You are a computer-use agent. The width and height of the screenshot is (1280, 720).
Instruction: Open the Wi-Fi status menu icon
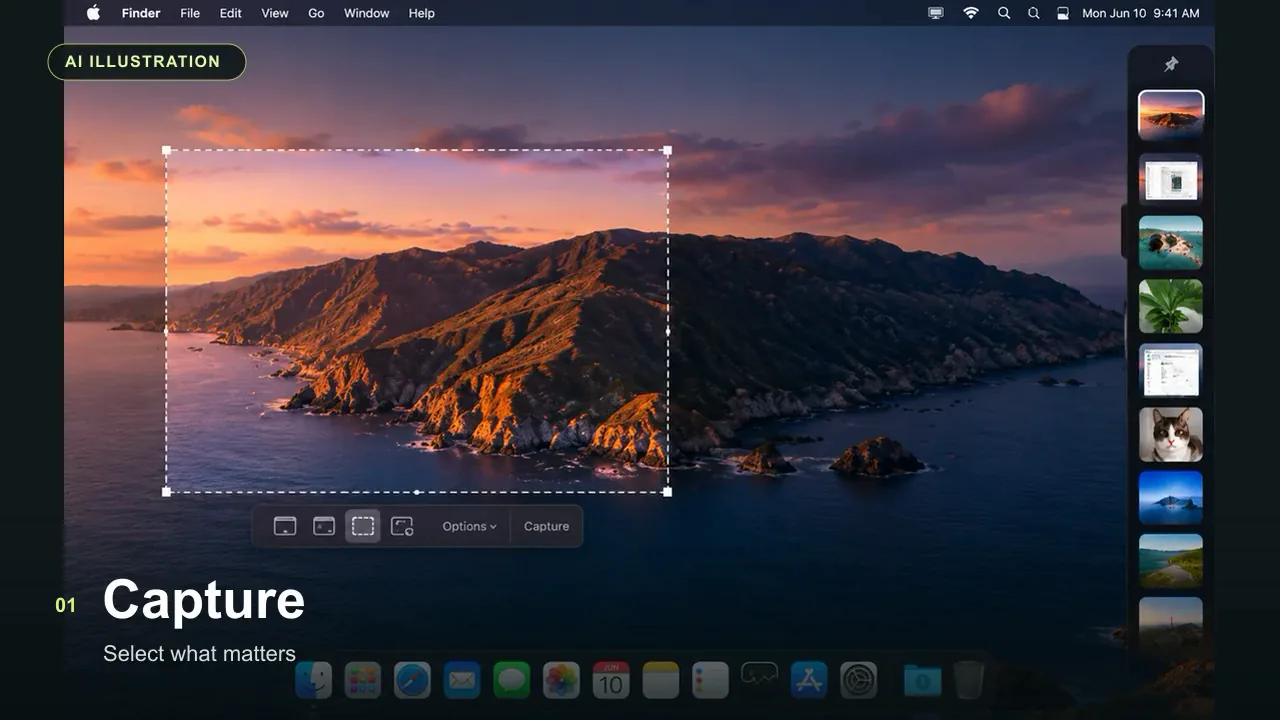coord(970,13)
